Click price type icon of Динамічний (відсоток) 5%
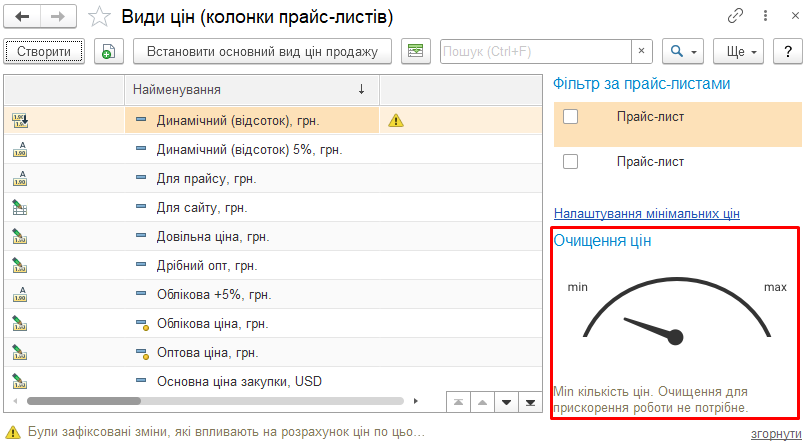 (20, 150)
